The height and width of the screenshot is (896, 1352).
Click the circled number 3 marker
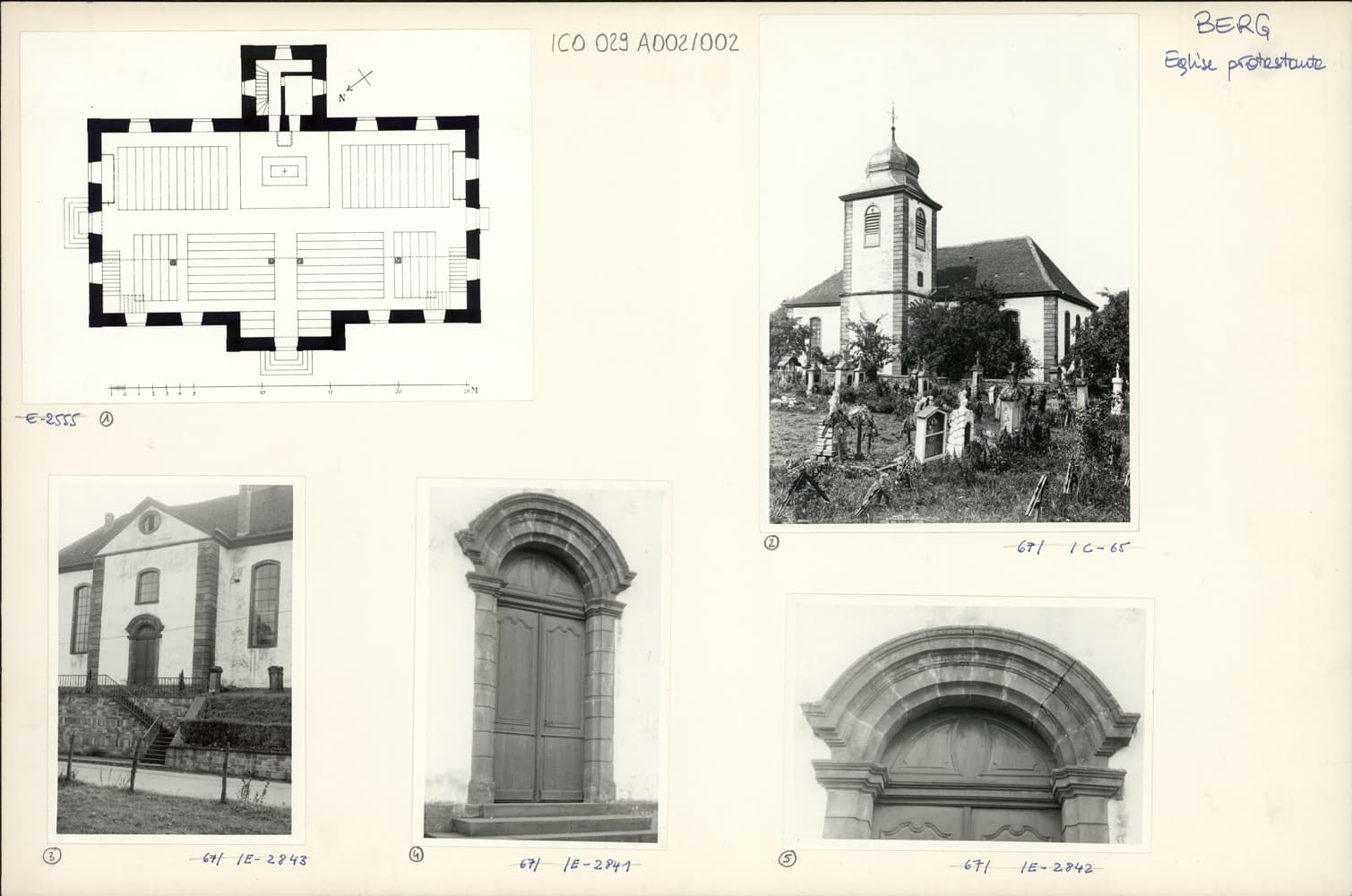[x=52, y=856]
